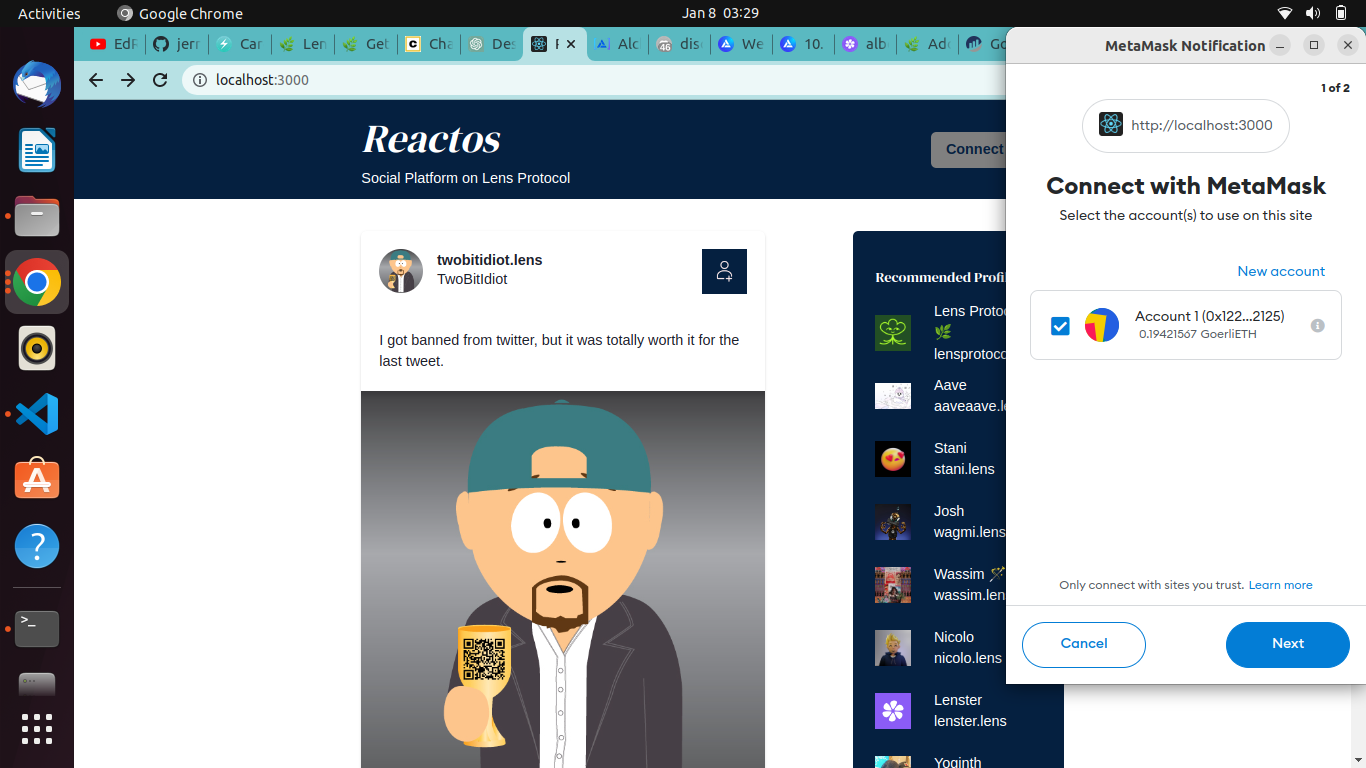This screenshot has height=768, width=1366.
Task: Go back in Chrome
Action: [96, 80]
